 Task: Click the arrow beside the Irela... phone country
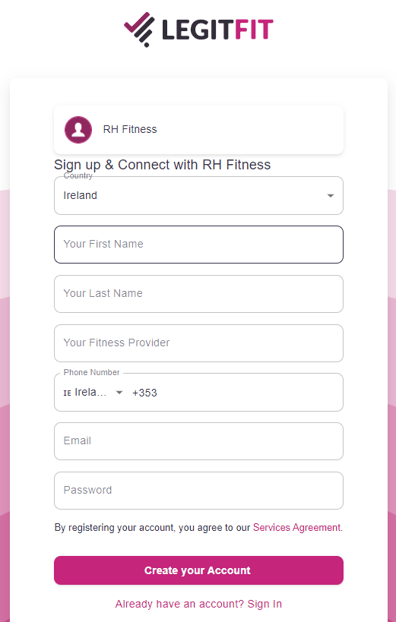(x=119, y=392)
